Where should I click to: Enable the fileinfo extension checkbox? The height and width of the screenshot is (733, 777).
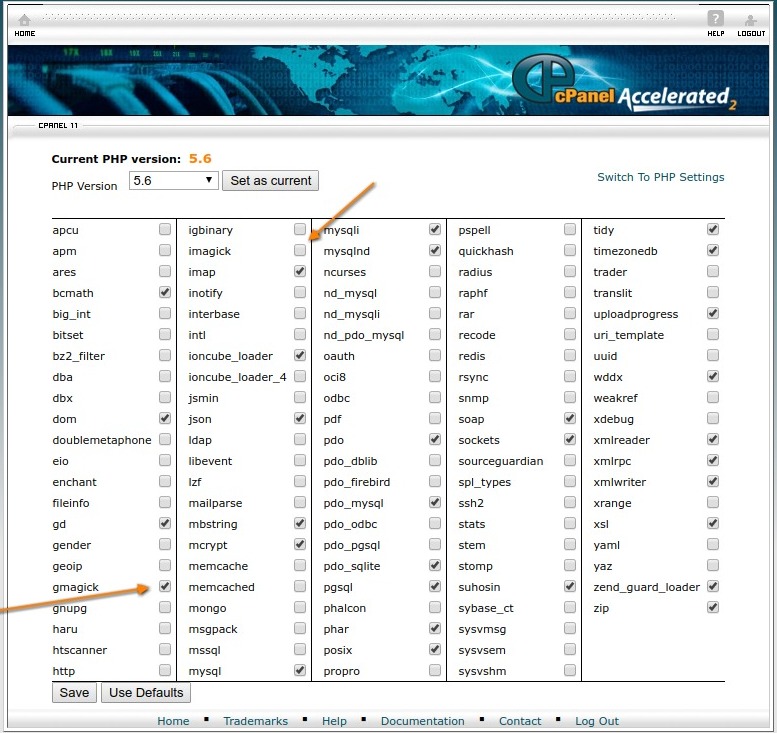click(165, 502)
